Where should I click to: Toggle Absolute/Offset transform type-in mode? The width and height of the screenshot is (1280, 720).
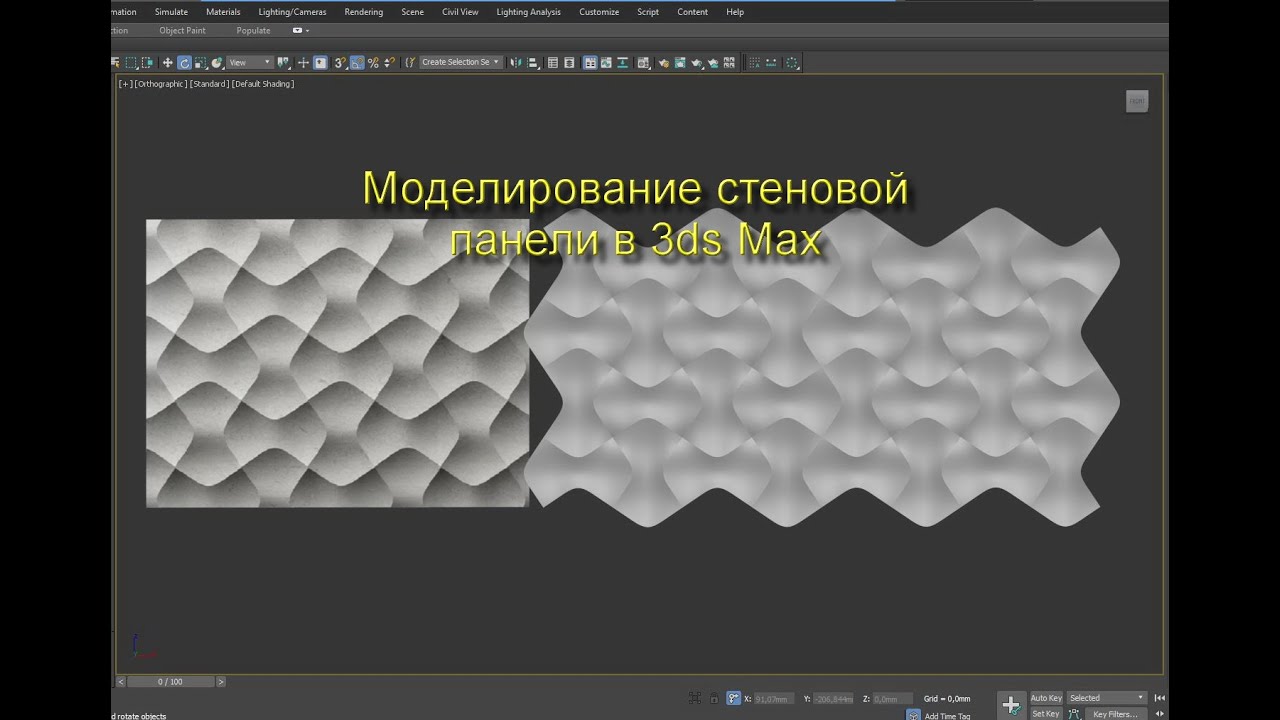point(734,698)
